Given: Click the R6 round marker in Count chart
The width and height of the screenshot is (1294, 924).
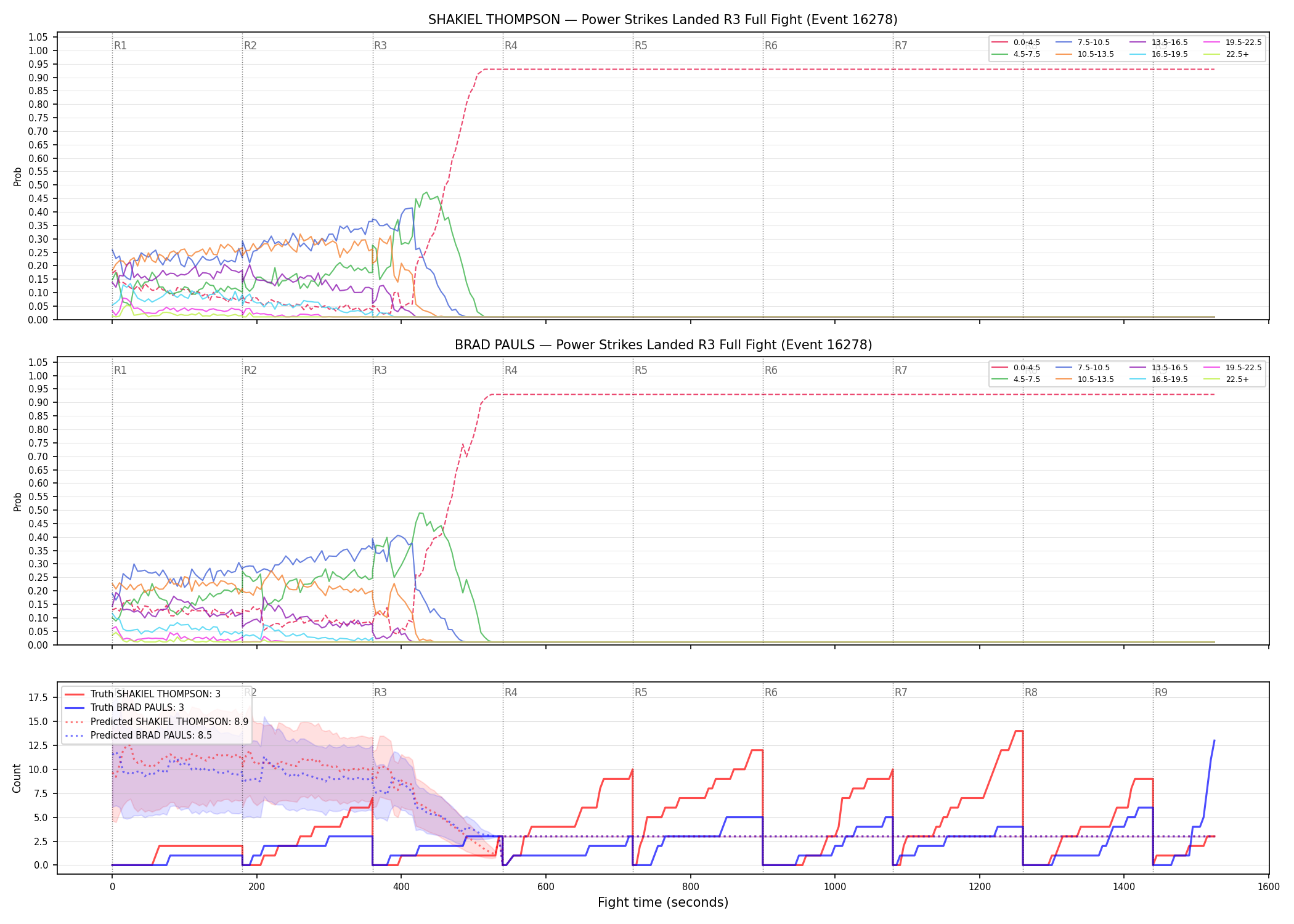Looking at the screenshot, I should pos(771,692).
